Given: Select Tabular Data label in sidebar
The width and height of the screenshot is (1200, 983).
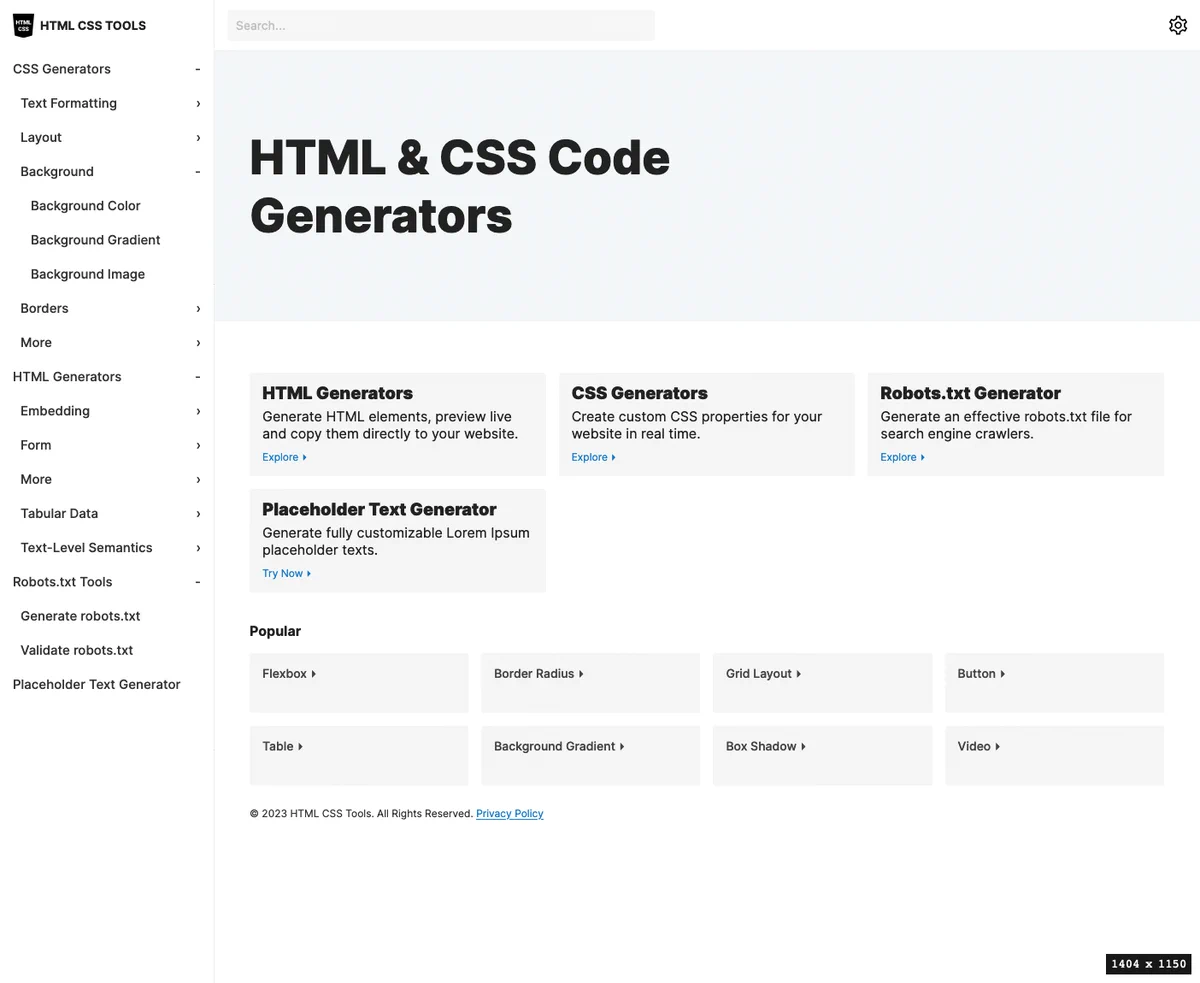Looking at the screenshot, I should click(x=59, y=513).
